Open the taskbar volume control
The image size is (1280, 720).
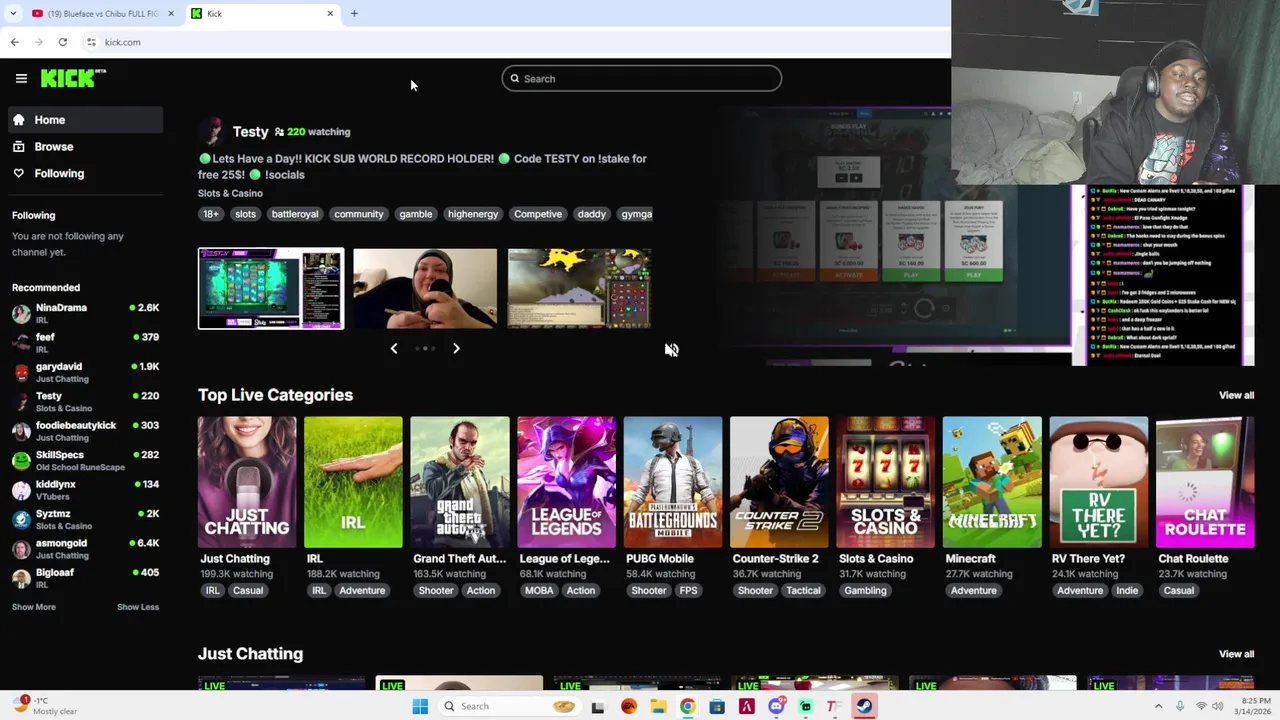click(1219, 707)
